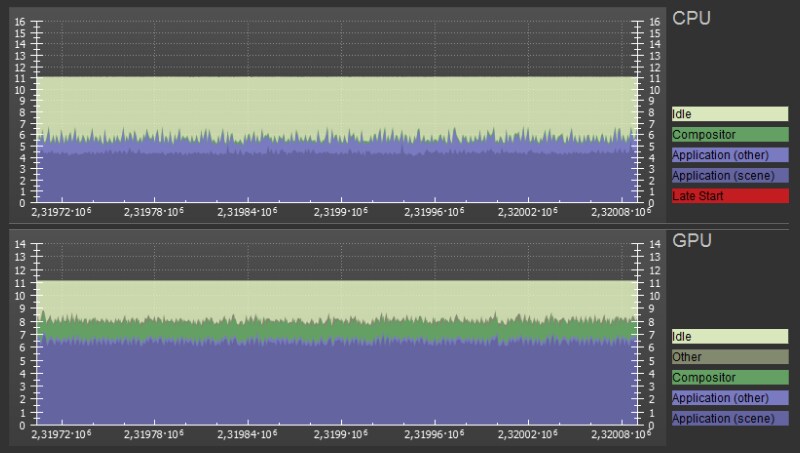The image size is (800, 453).
Task: Click the 2,31996·10⁶ label on the CPU x-axis
Action: 436,212
